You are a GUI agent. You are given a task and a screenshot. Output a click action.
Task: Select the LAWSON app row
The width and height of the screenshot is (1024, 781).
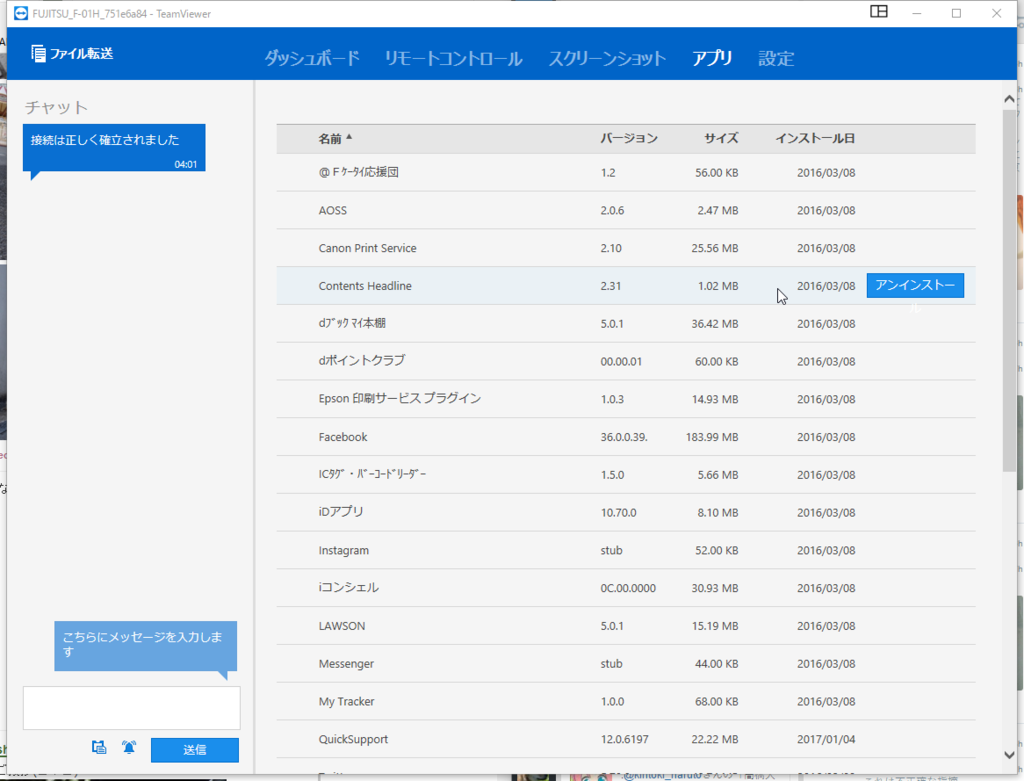click(626, 626)
